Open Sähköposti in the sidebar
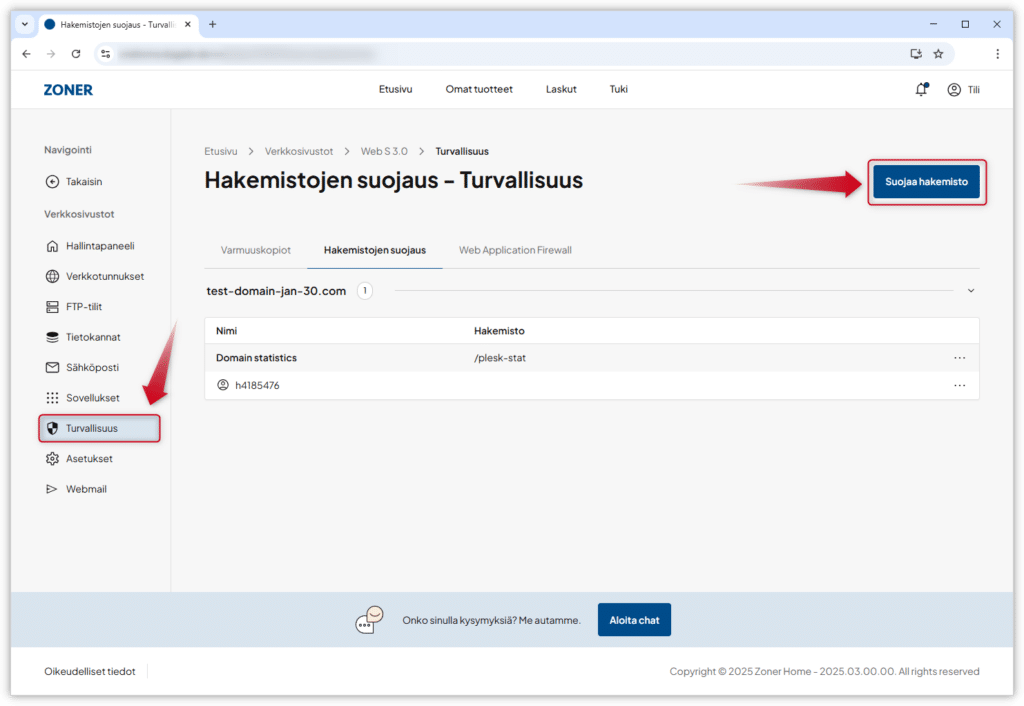 (x=91, y=368)
